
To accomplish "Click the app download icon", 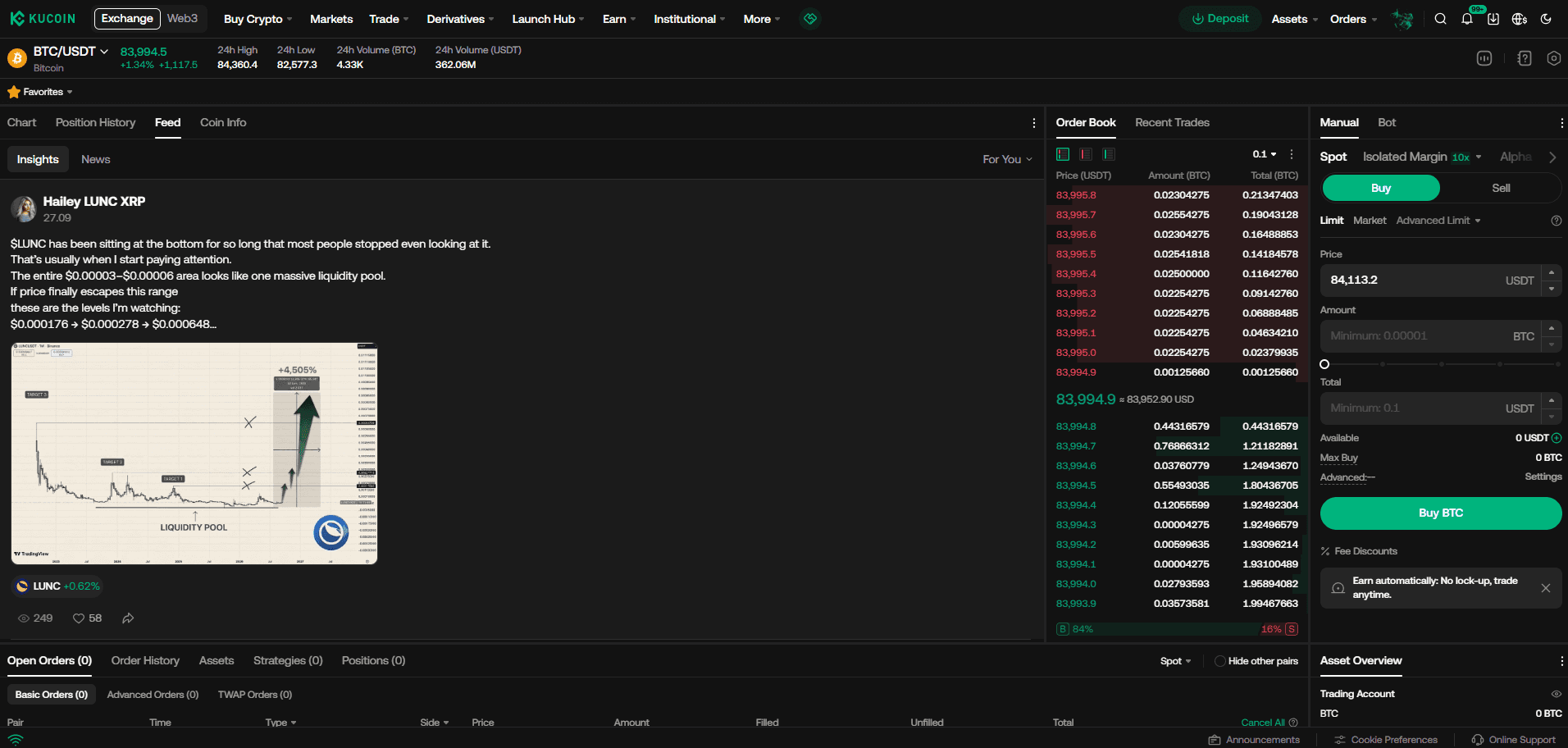I will pos(1493,19).
